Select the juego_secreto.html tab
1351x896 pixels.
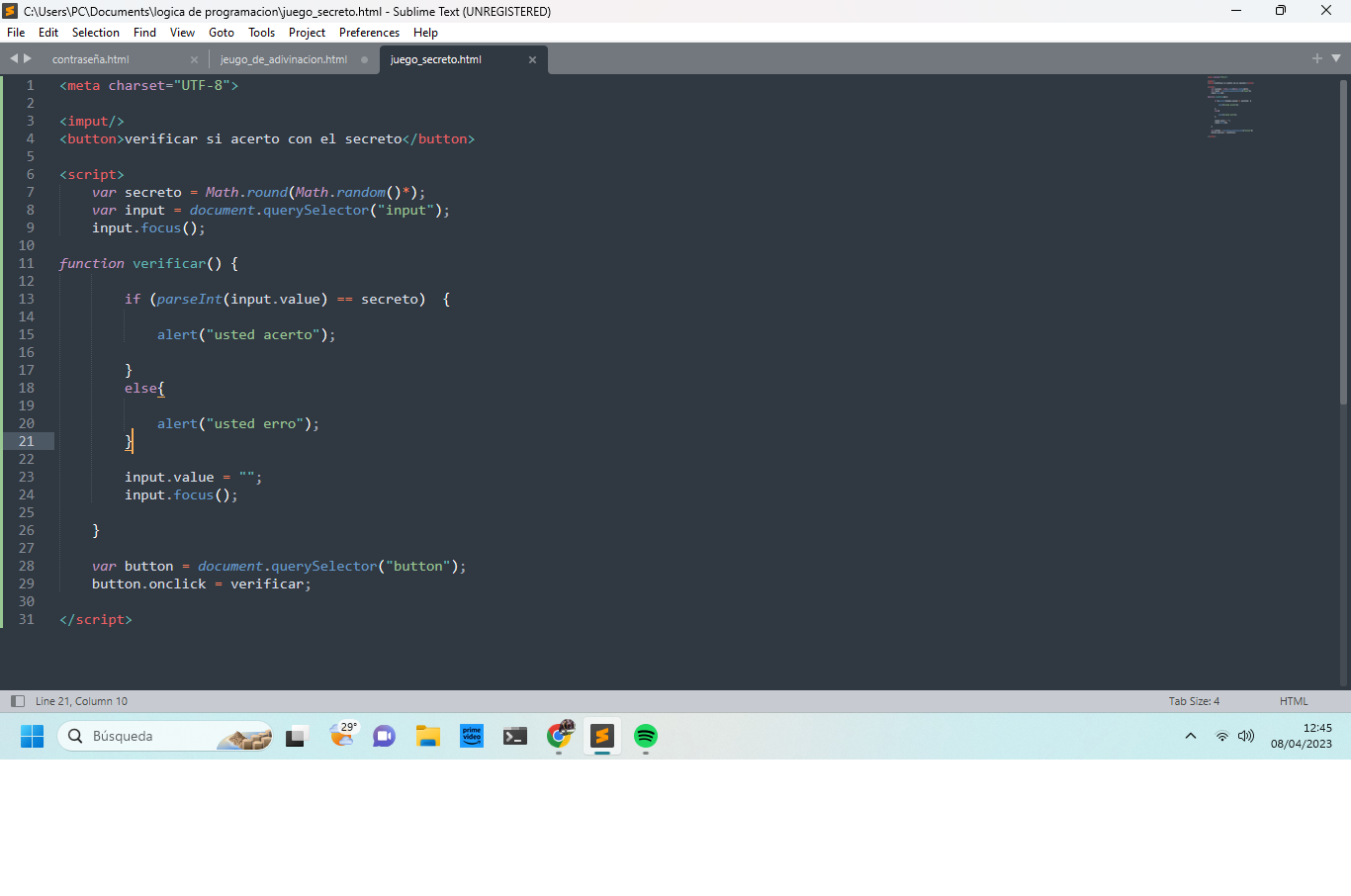tap(436, 59)
